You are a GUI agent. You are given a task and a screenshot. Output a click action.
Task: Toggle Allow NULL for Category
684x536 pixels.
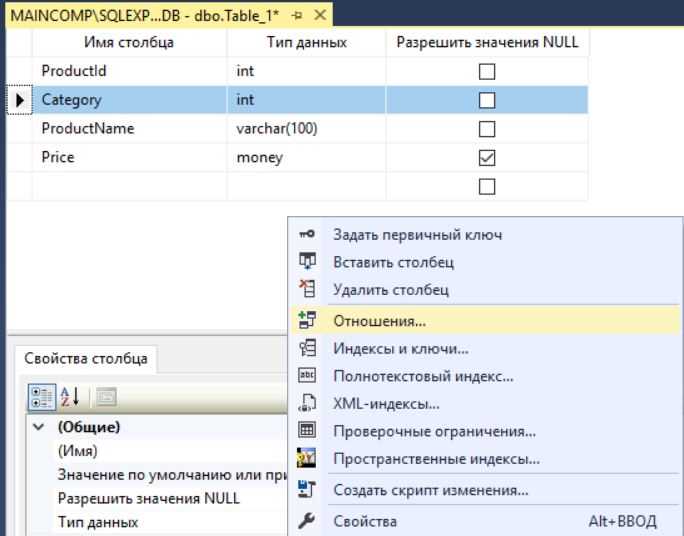(x=487, y=100)
